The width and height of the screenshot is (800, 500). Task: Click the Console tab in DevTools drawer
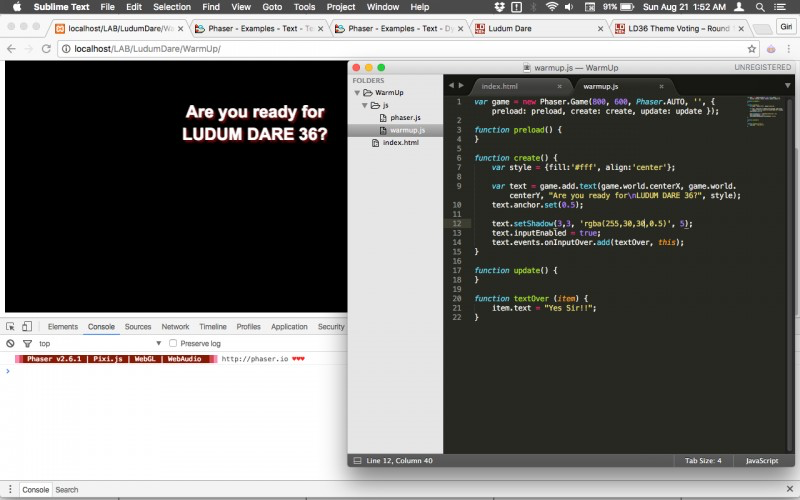point(36,490)
